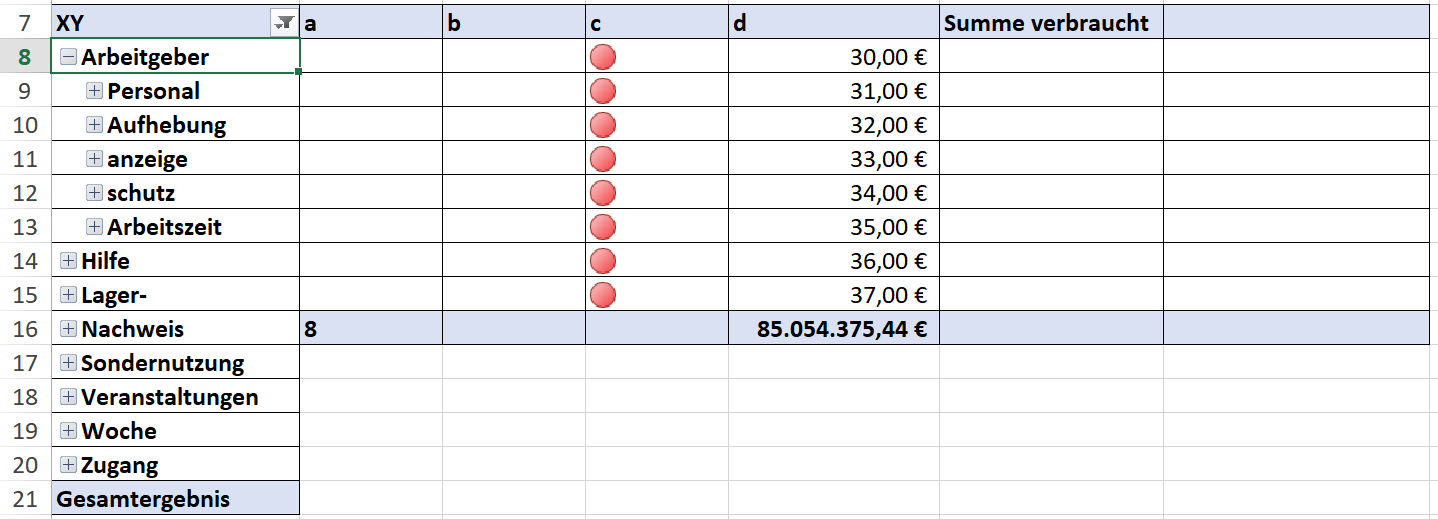Expand the Personal subgroup
Viewport: 1438px width, 519px height.
coord(94,91)
